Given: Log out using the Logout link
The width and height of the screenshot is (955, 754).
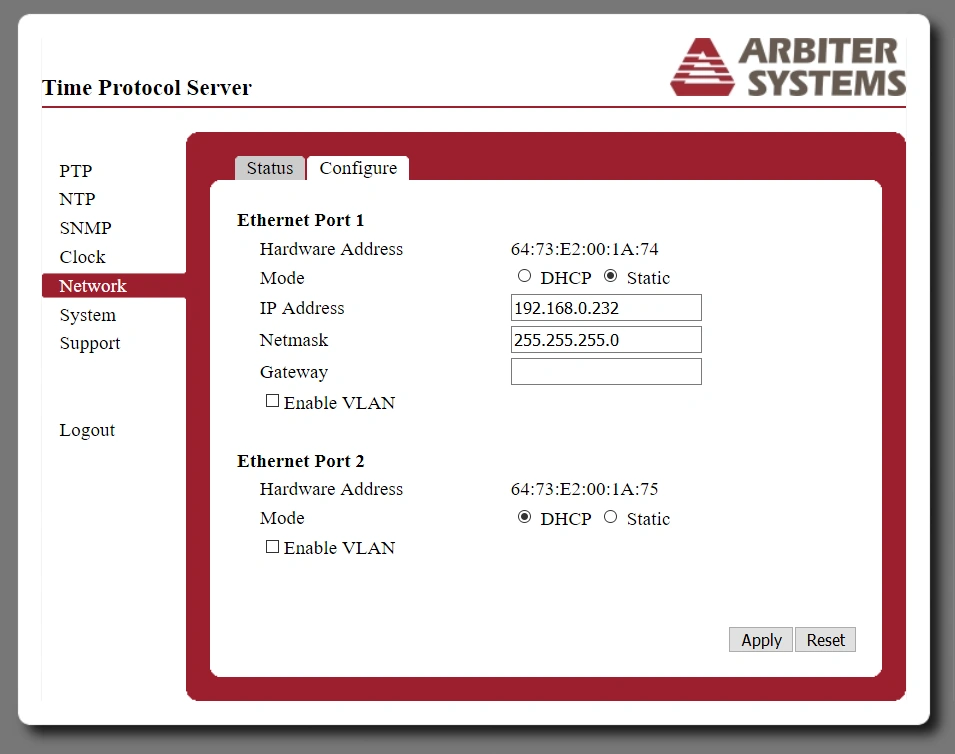Looking at the screenshot, I should [x=87, y=430].
